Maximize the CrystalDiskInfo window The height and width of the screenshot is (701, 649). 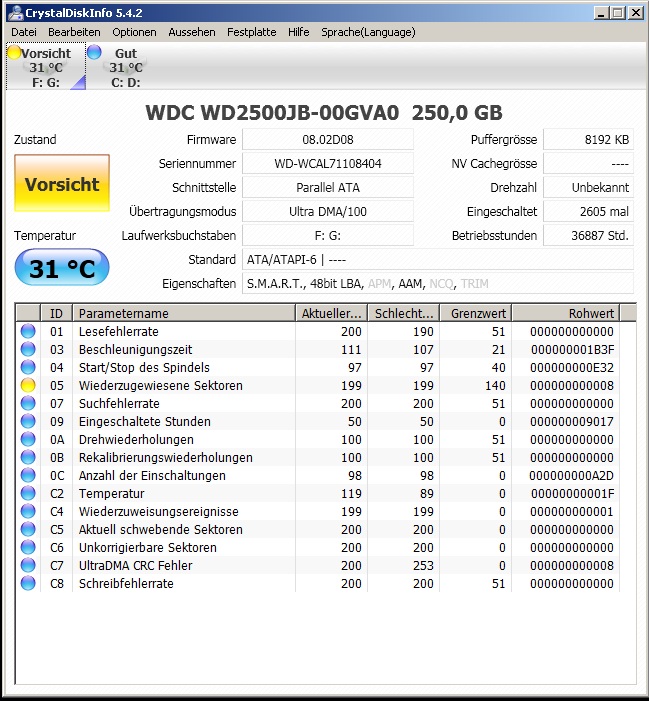618,13
